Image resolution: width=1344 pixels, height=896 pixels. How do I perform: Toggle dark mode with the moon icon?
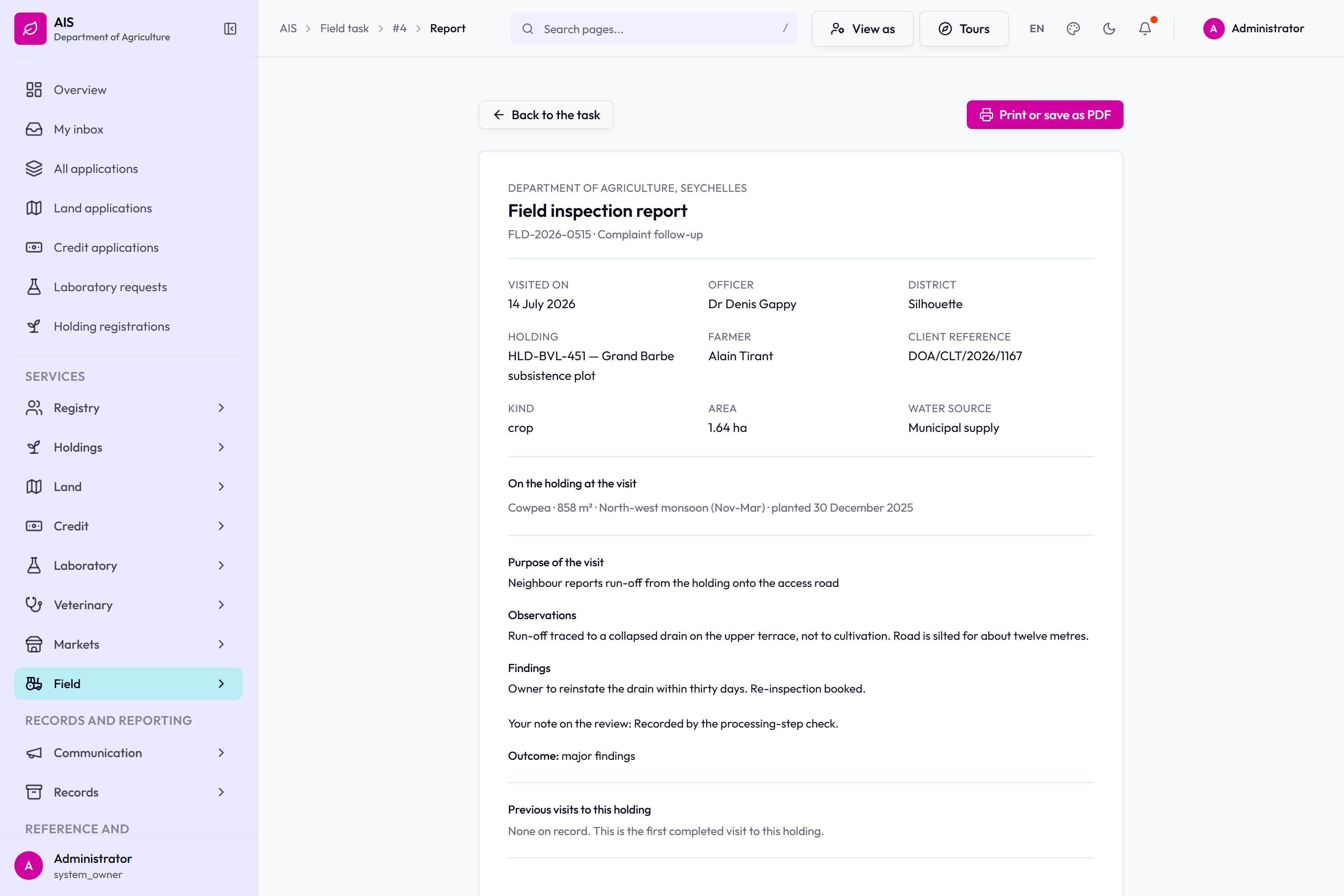point(1109,29)
